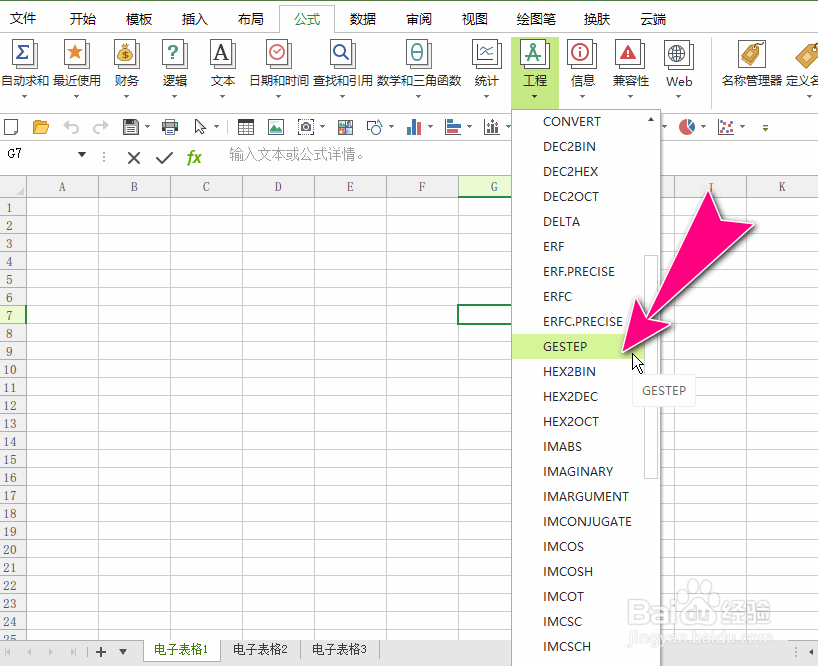Click the screenshot camera icon
Screen dimensions: 818x666
[306, 127]
